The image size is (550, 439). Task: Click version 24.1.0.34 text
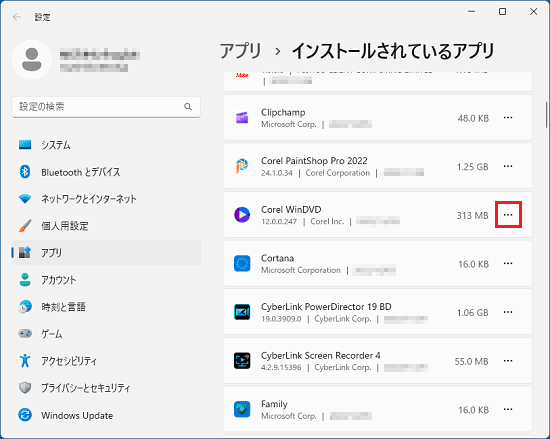click(x=277, y=173)
